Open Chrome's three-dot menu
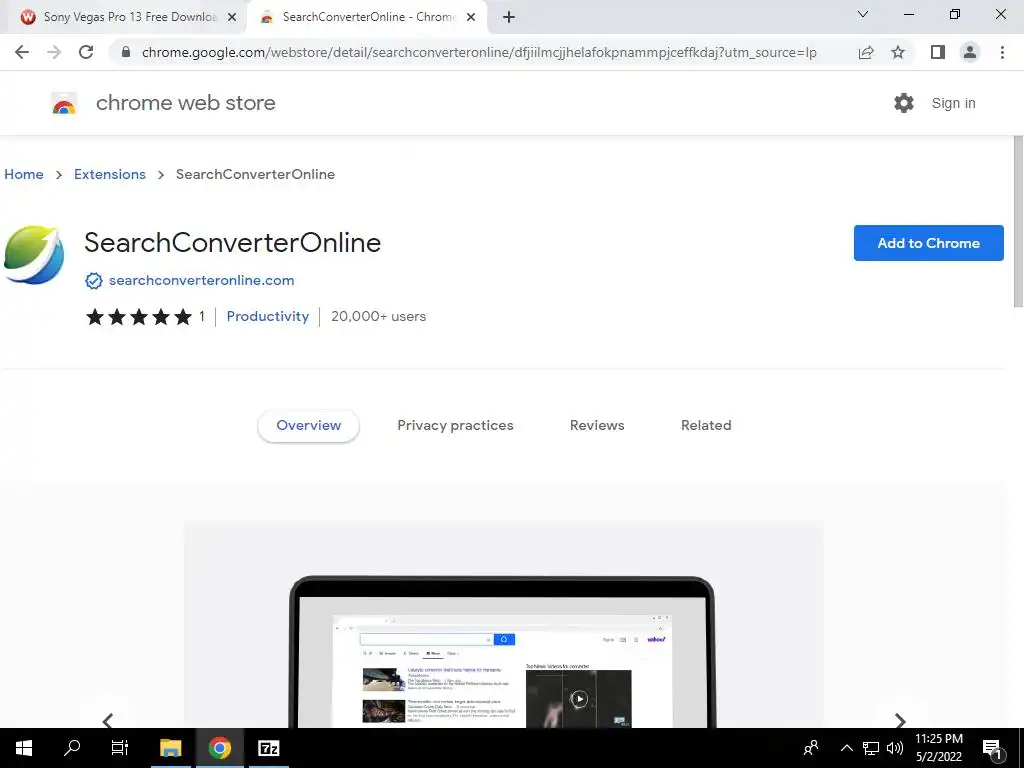This screenshot has height=768, width=1024. (x=1002, y=52)
